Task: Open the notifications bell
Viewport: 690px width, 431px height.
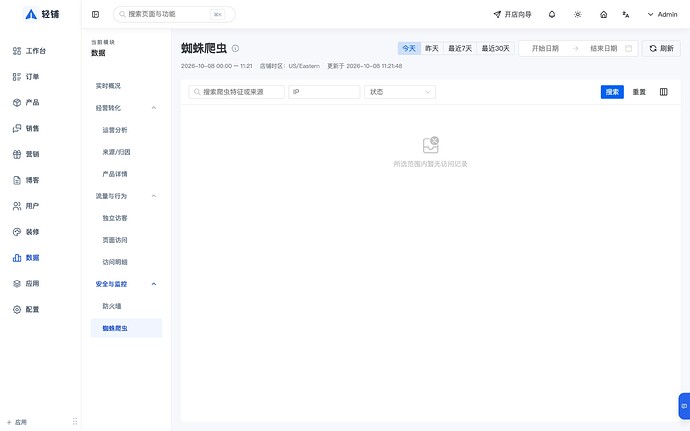Action: pos(552,15)
